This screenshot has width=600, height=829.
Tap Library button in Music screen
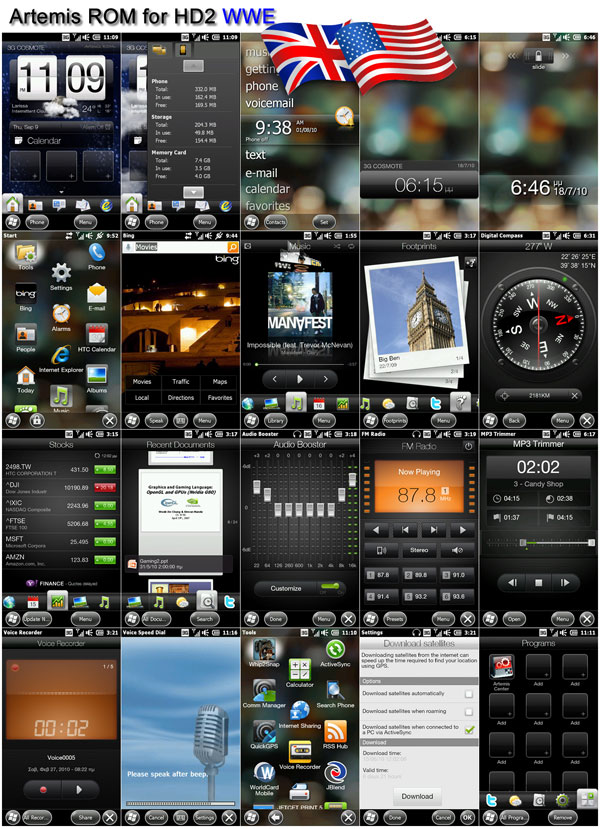[275, 421]
